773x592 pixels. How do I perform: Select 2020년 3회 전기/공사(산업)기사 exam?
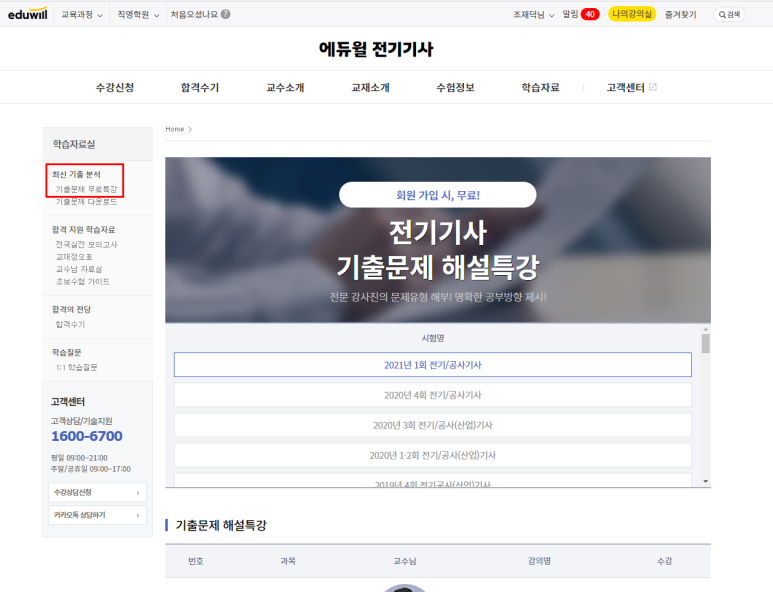[x=433, y=425]
